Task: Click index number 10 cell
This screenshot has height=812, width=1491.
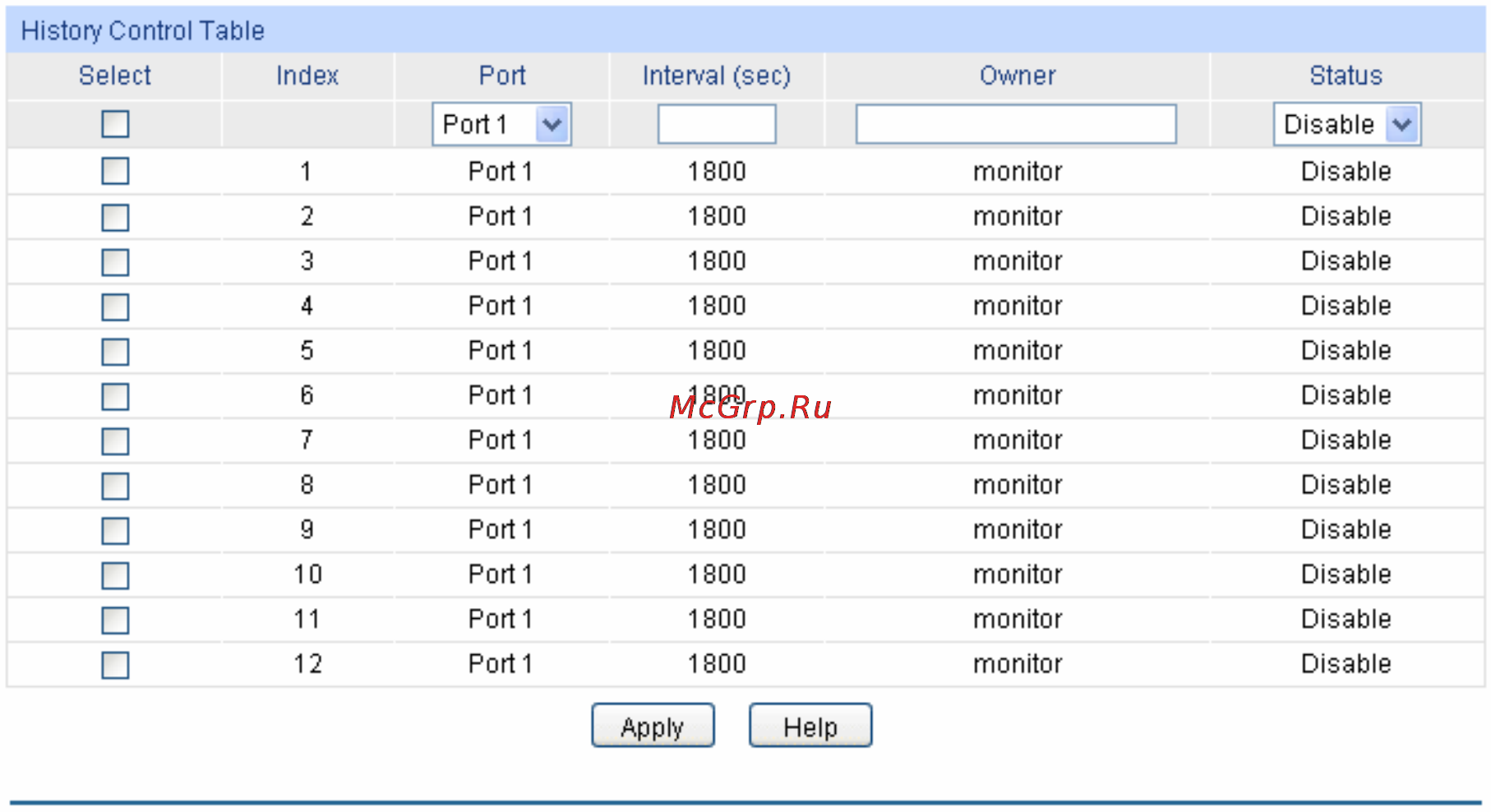Action: point(308,574)
